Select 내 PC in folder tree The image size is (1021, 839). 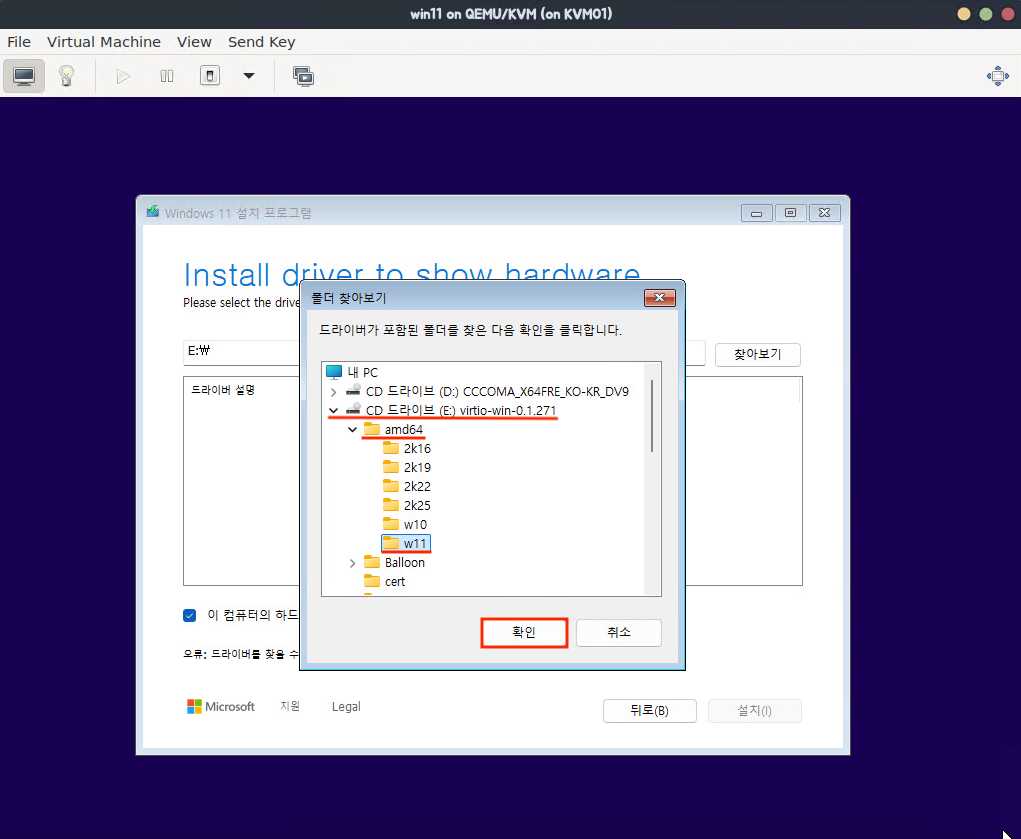point(362,373)
